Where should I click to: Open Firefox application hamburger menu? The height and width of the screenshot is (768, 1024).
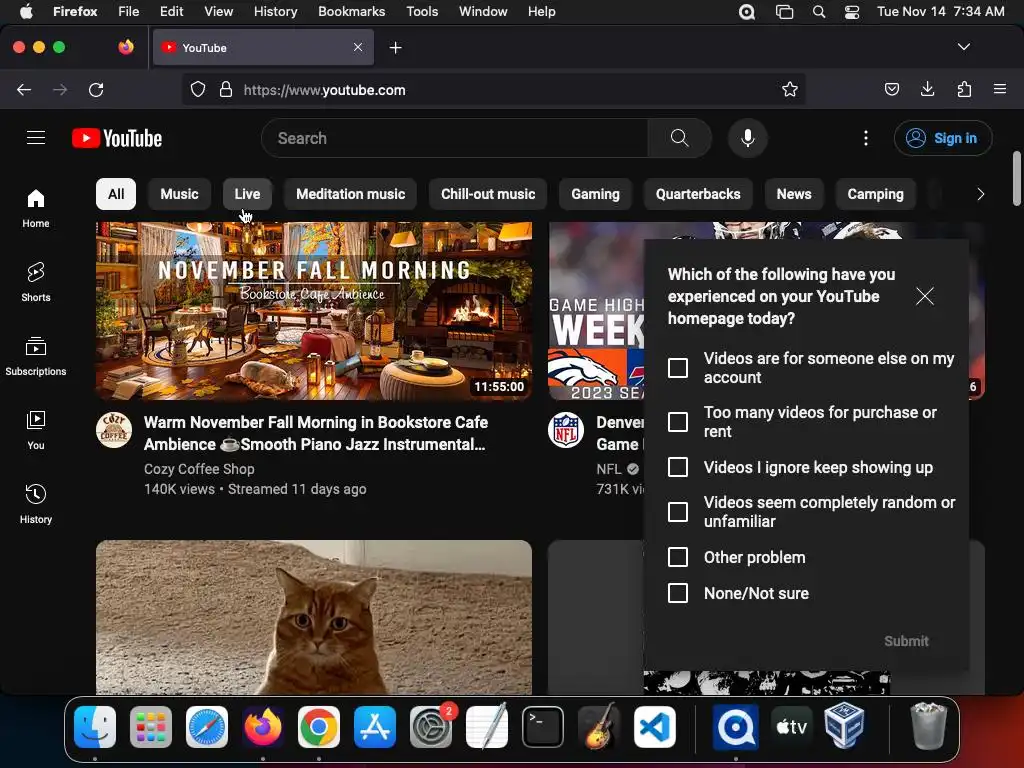(x=1000, y=89)
